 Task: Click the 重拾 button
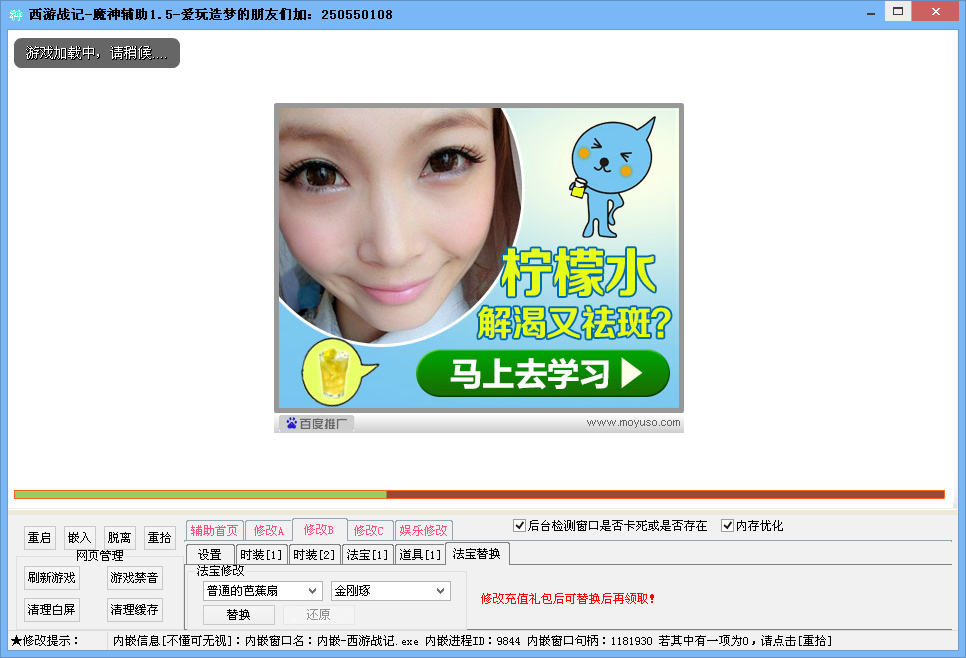tap(159, 538)
